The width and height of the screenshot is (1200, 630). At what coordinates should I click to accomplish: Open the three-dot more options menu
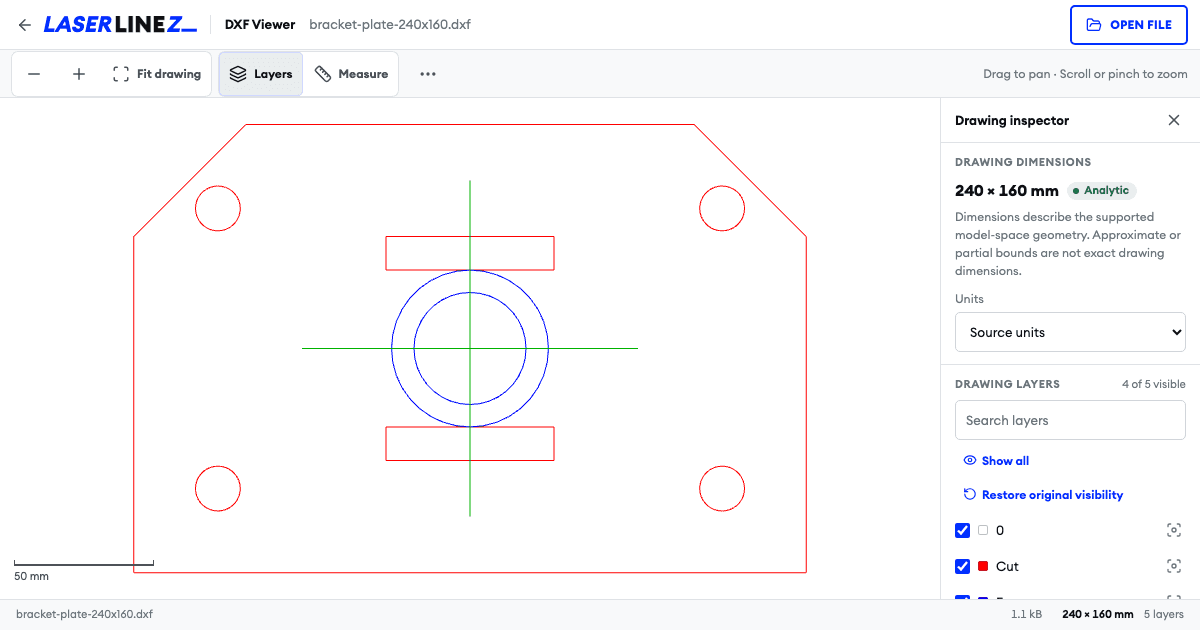(428, 74)
